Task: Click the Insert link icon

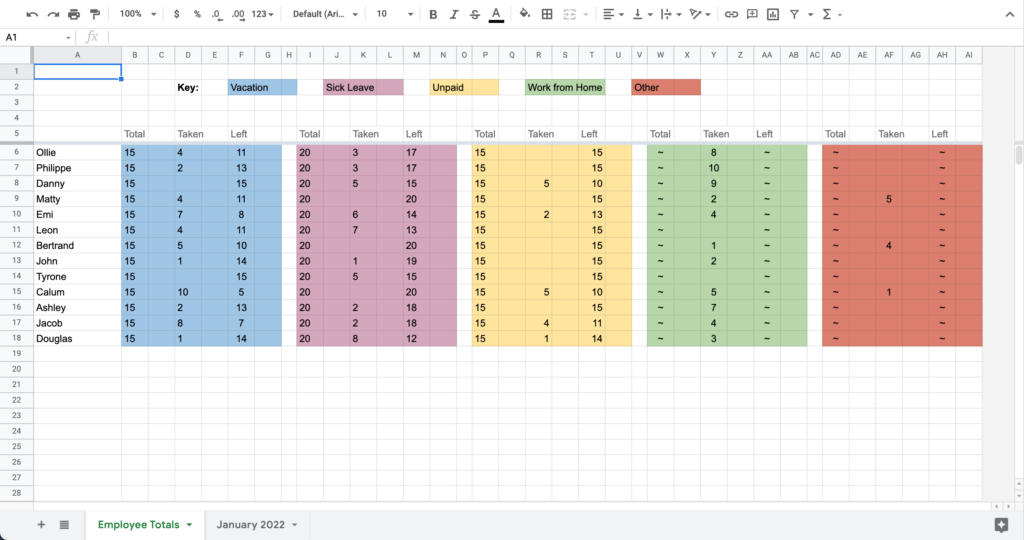Action: [731, 15]
